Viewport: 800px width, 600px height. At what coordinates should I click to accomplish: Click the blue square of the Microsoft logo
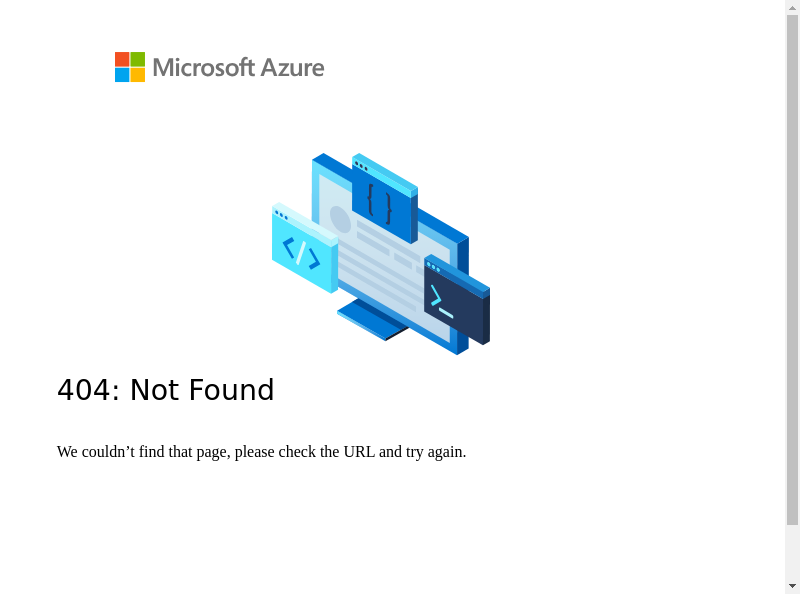(122, 75)
